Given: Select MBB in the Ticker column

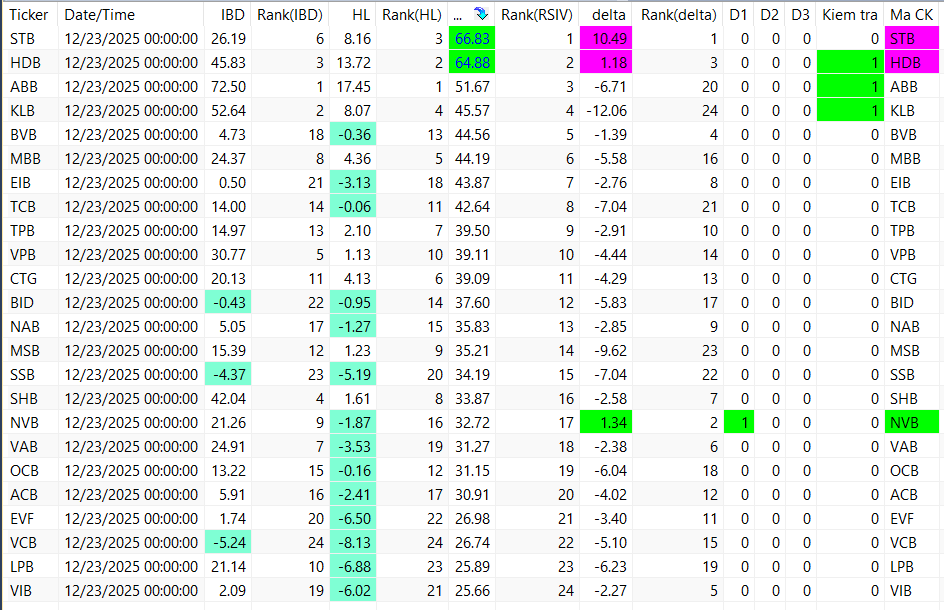Looking at the screenshot, I should coord(25,159).
